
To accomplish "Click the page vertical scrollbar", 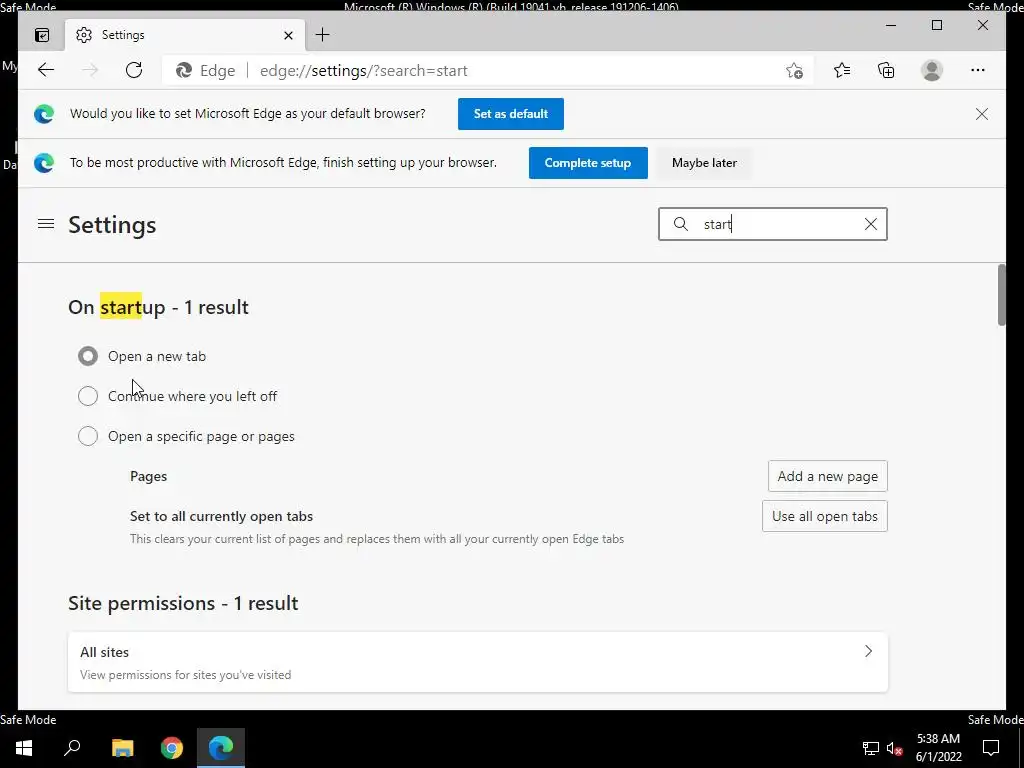I will tap(1001, 295).
